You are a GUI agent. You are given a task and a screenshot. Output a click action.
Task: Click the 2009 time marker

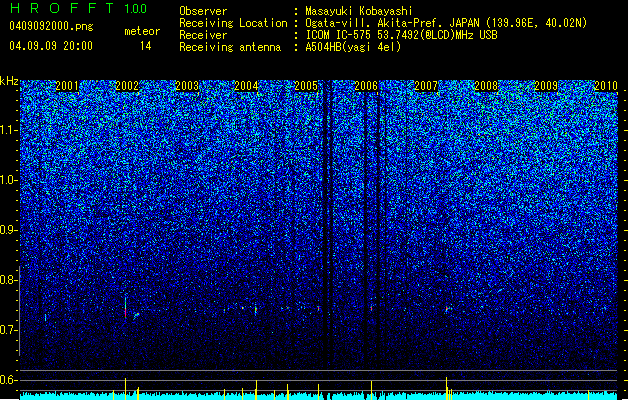tap(546, 86)
